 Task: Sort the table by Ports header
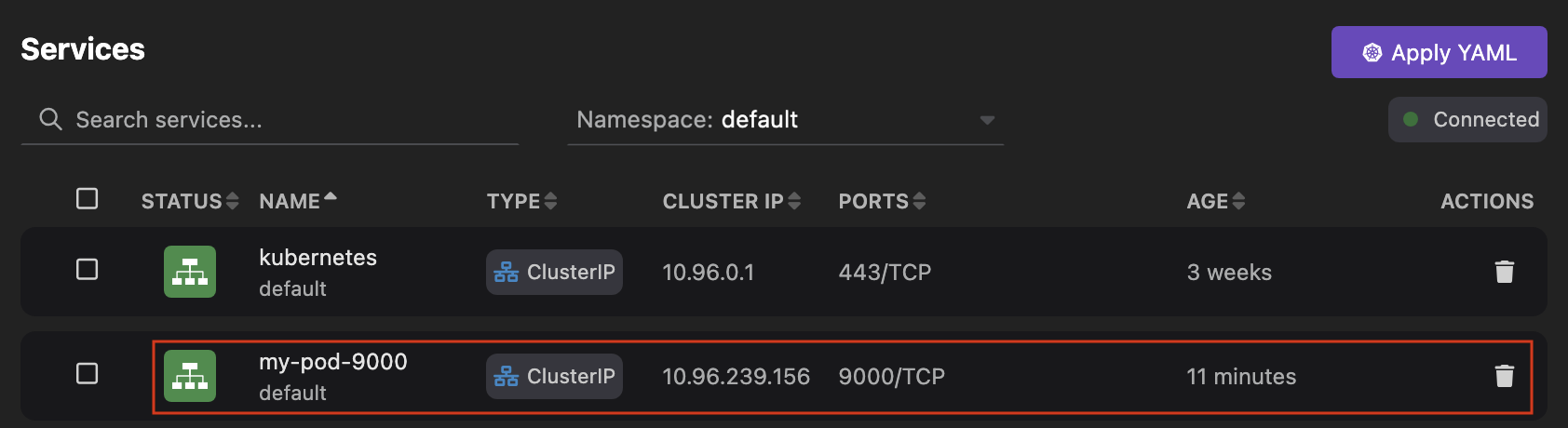tap(881, 201)
